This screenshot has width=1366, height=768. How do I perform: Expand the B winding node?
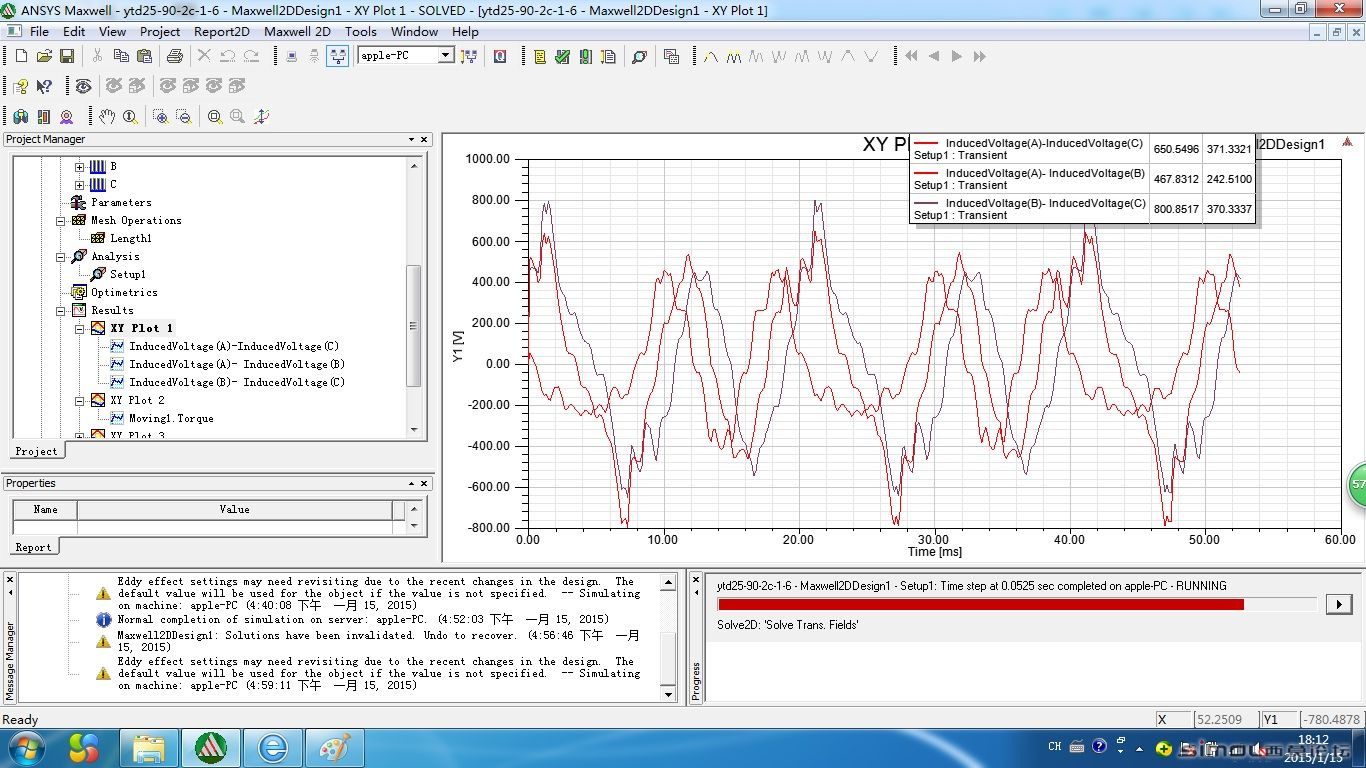click(x=80, y=166)
